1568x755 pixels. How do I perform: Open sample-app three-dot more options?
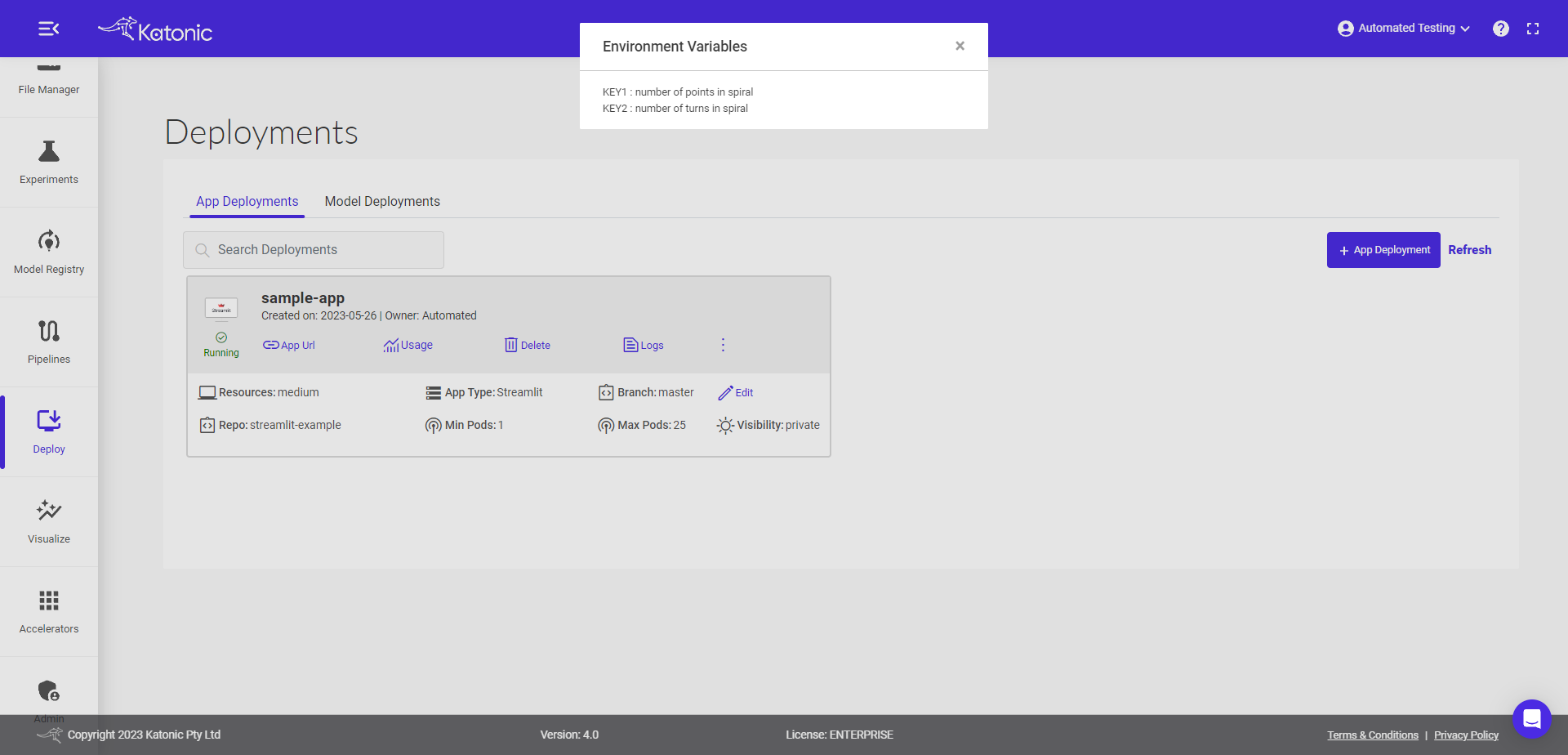click(x=723, y=345)
